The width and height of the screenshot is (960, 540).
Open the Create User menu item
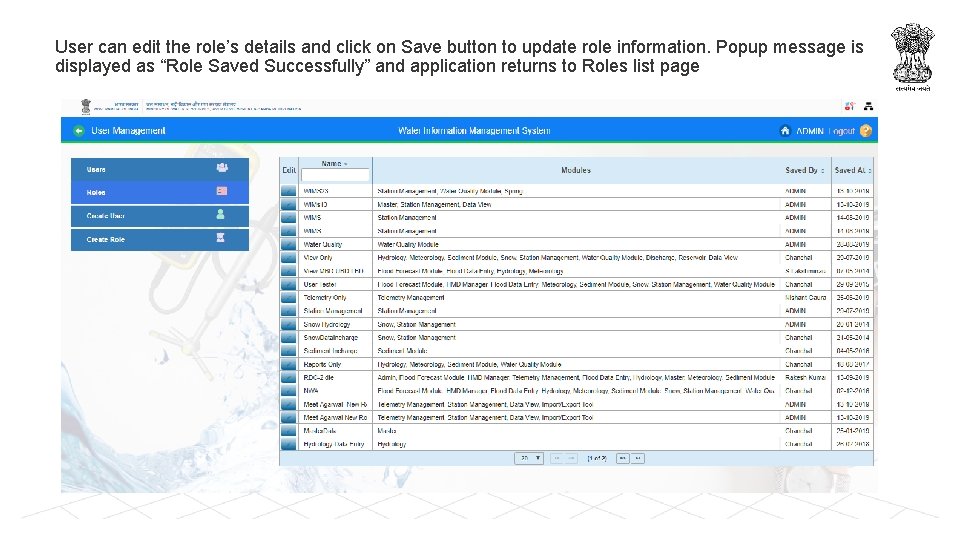coord(160,216)
